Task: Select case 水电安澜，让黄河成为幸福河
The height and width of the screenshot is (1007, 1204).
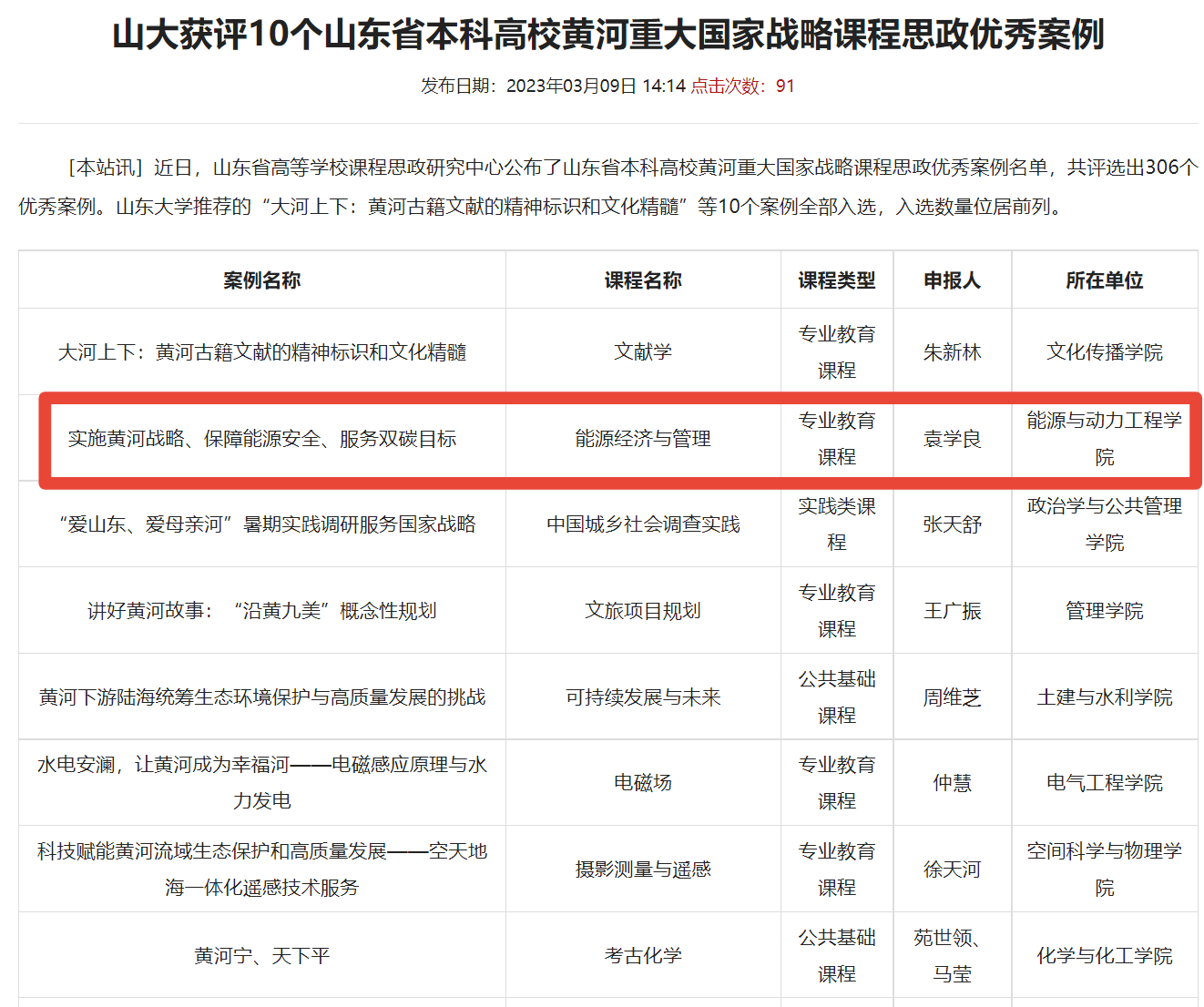Action: pos(262,783)
